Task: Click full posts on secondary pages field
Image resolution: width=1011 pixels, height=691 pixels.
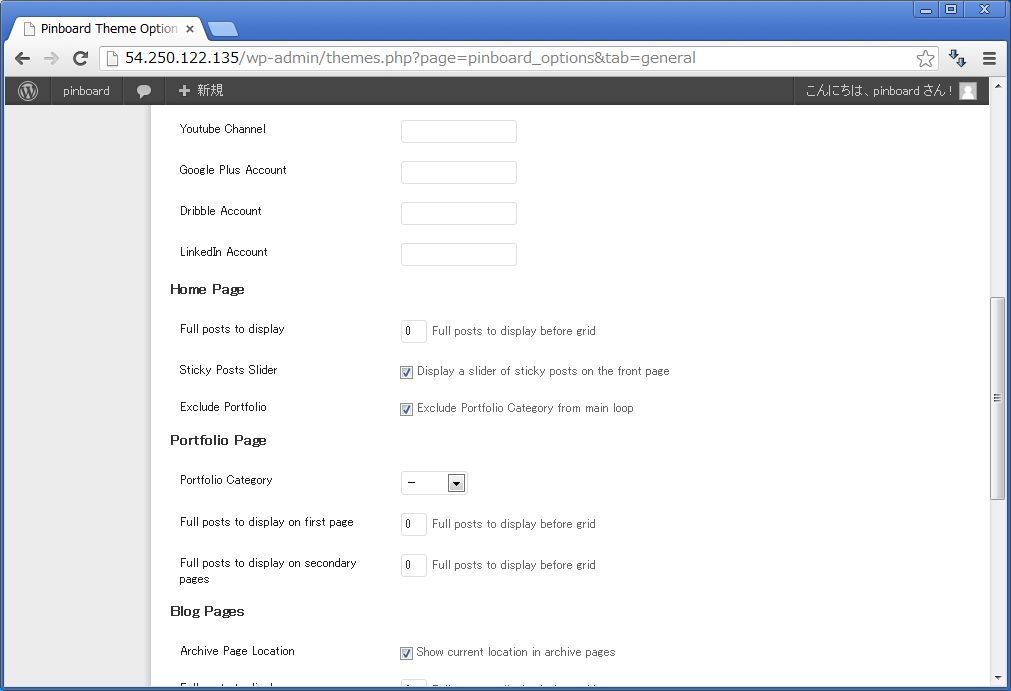Action: (413, 565)
